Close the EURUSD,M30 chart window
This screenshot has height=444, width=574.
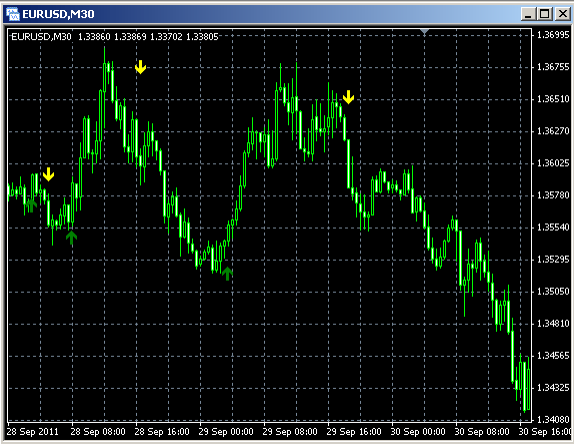click(x=562, y=14)
